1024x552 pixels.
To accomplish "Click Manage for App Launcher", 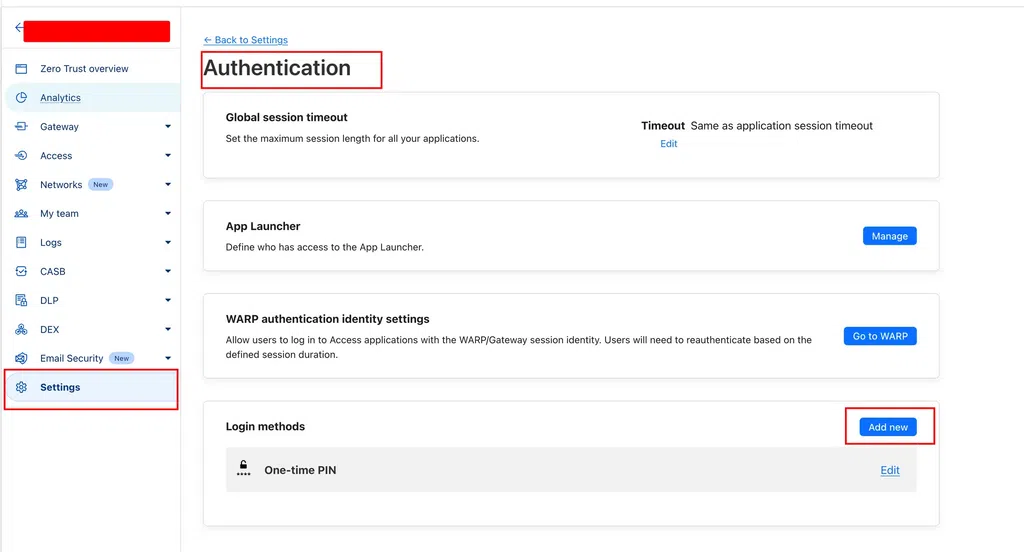I will click(889, 236).
